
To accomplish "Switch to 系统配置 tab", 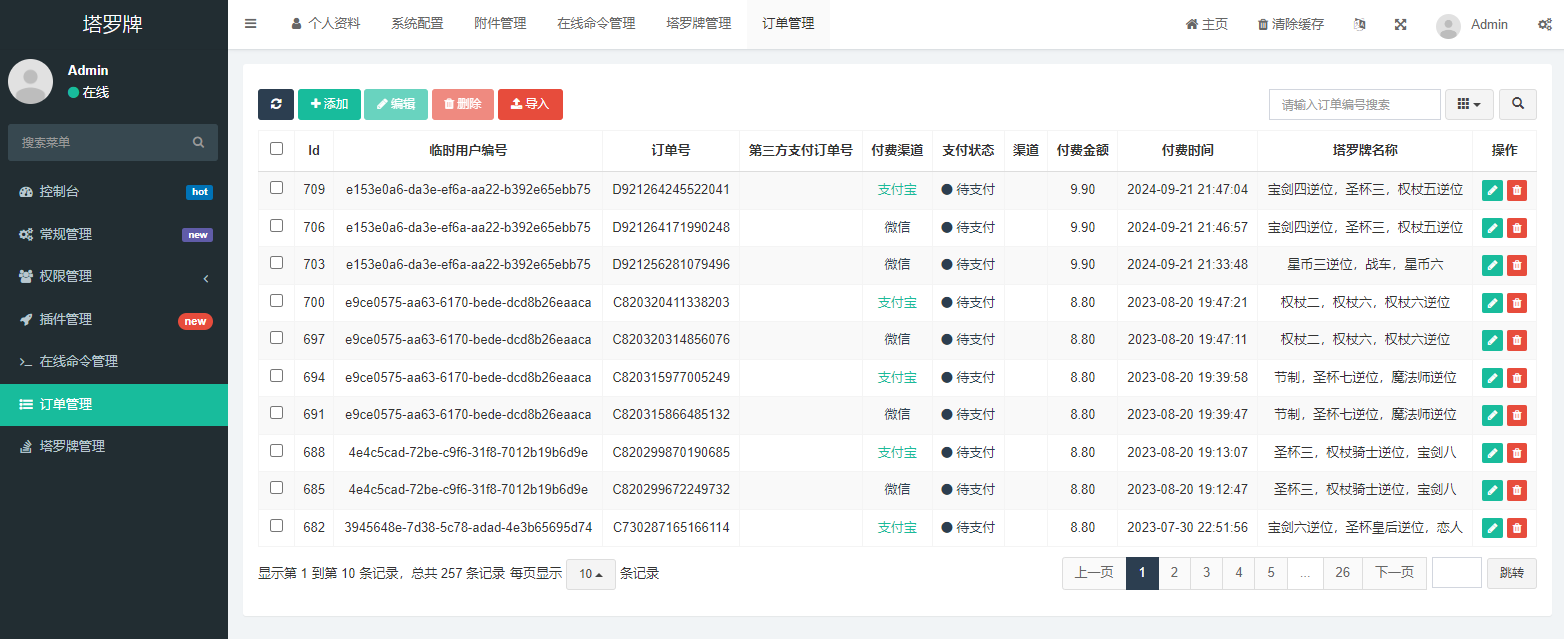I will [417, 24].
